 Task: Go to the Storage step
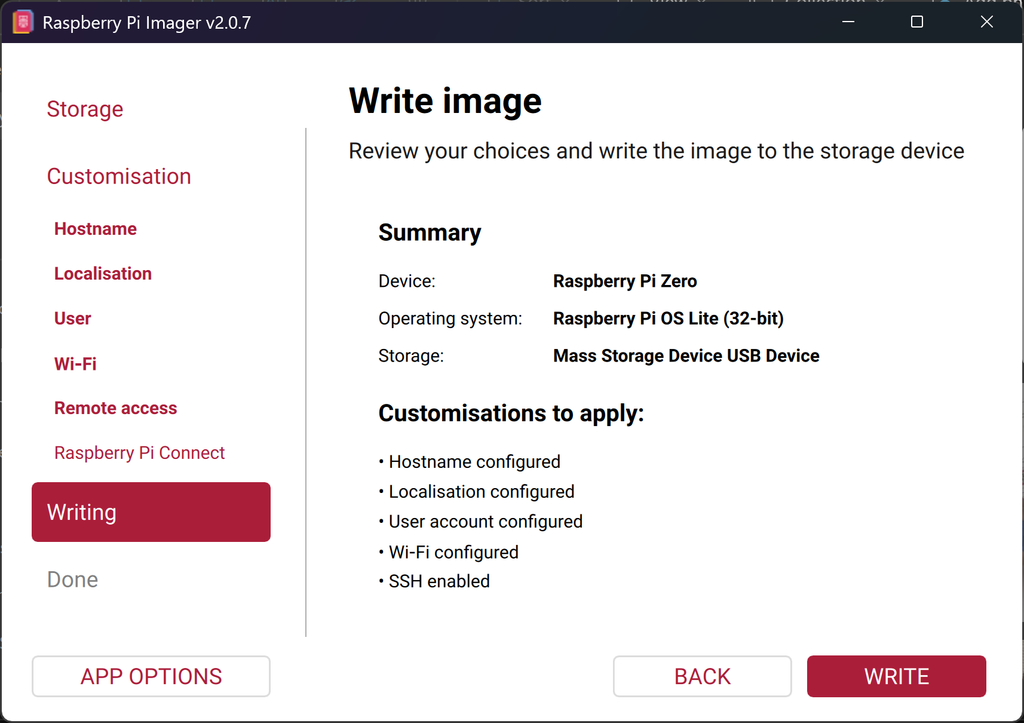tap(85, 109)
